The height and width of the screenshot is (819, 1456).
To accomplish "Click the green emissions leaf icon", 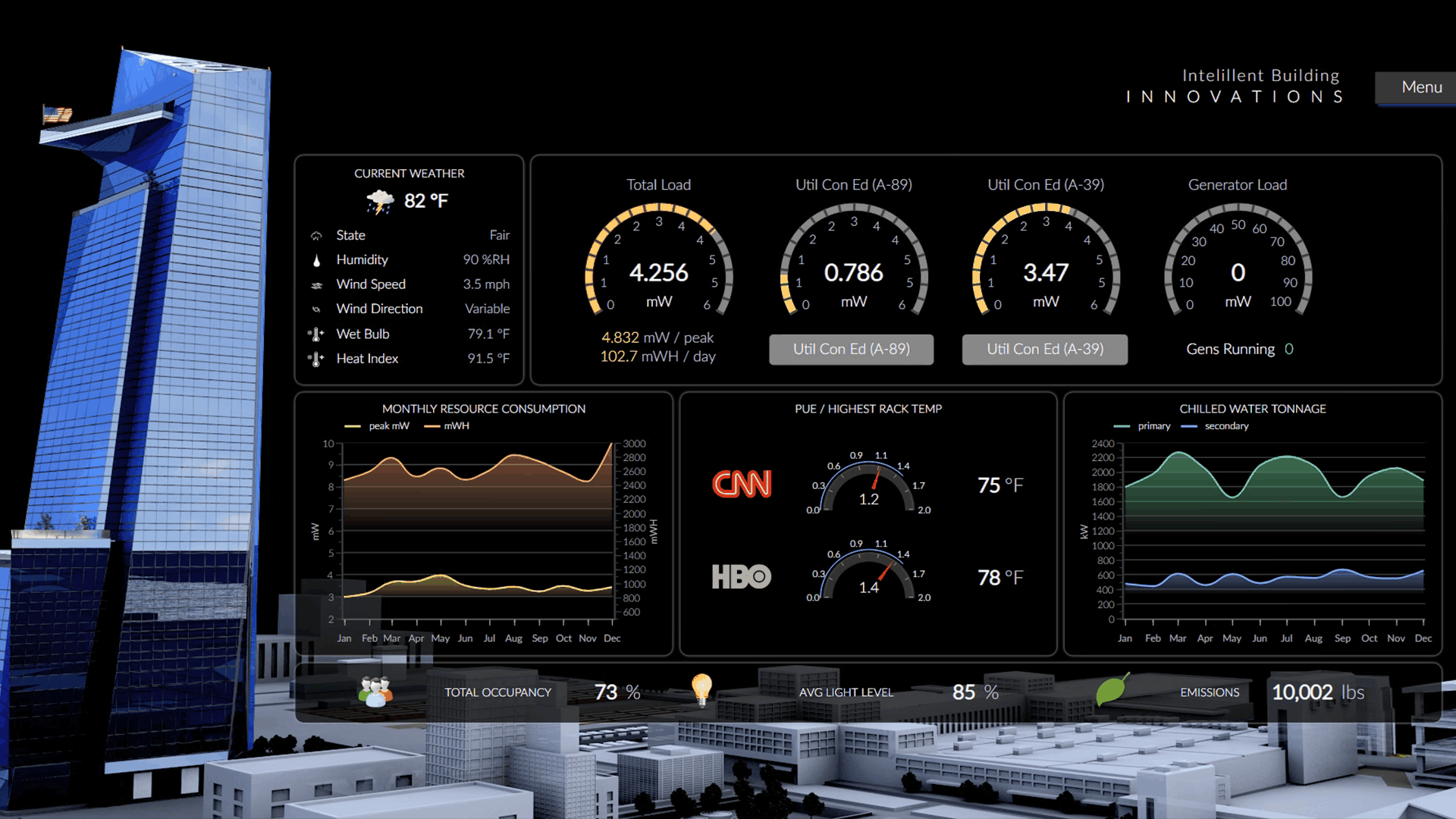I will (1112, 689).
